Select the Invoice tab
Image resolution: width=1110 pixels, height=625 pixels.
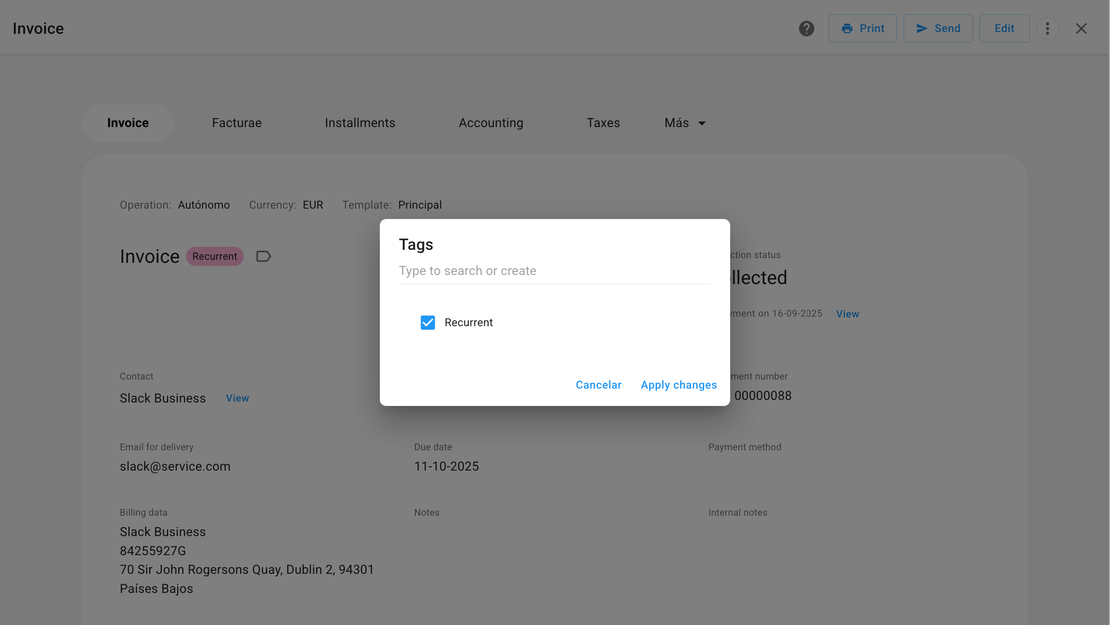click(128, 123)
